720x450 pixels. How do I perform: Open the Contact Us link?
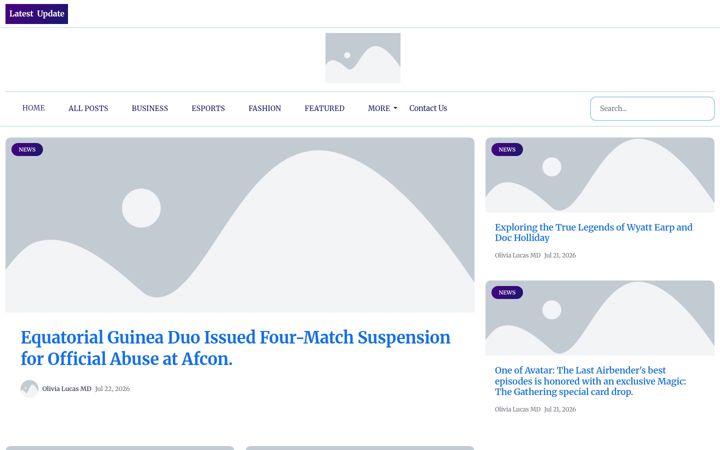[428, 108]
